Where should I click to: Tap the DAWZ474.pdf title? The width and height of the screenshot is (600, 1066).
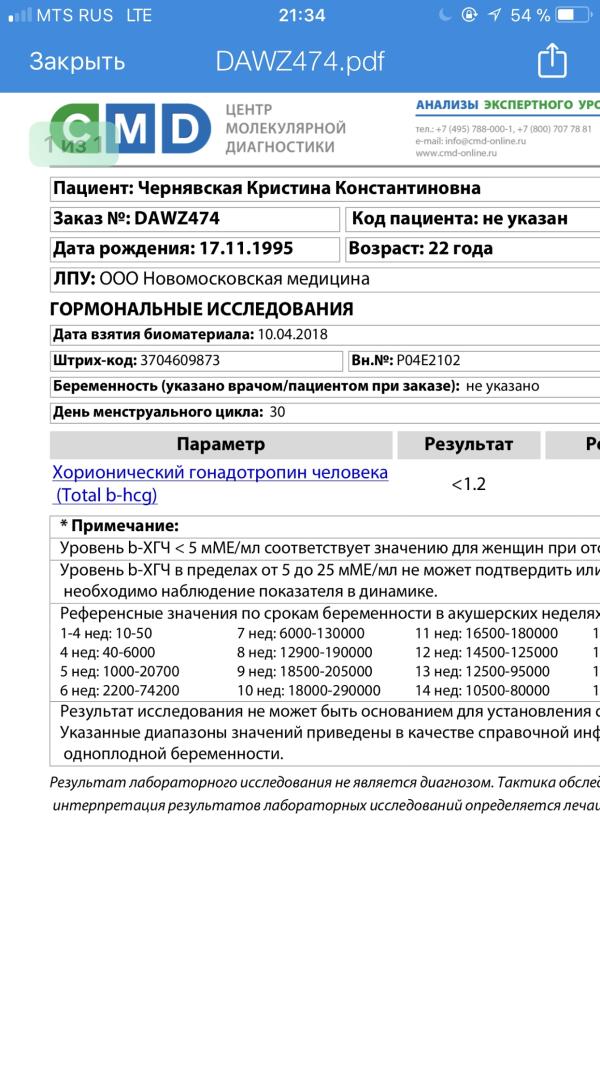pyautogui.click(x=300, y=61)
